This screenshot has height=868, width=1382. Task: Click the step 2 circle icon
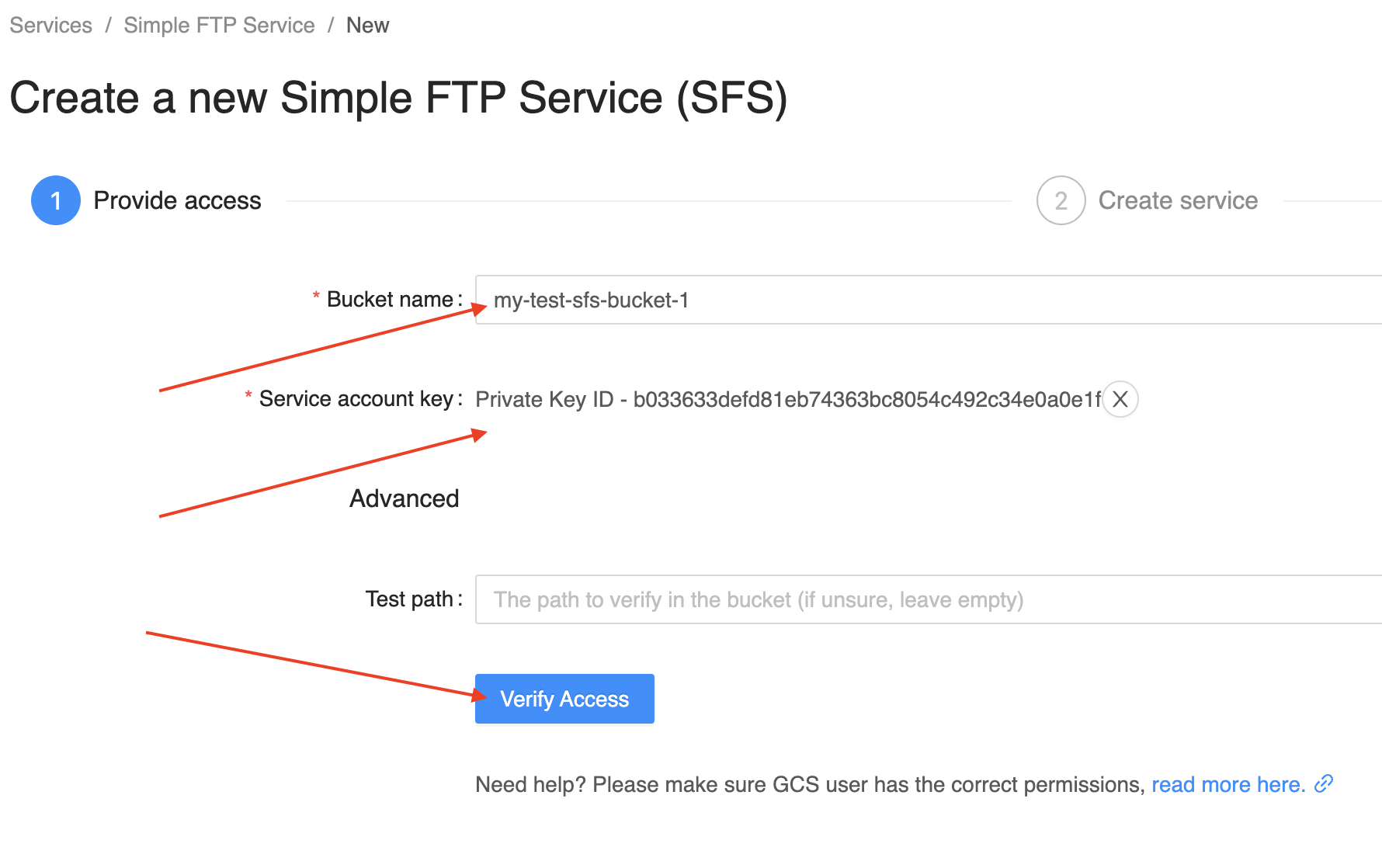1061,200
